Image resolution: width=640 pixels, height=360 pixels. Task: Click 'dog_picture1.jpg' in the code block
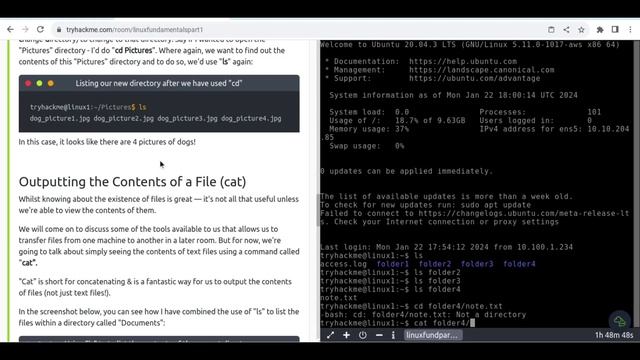60,118
